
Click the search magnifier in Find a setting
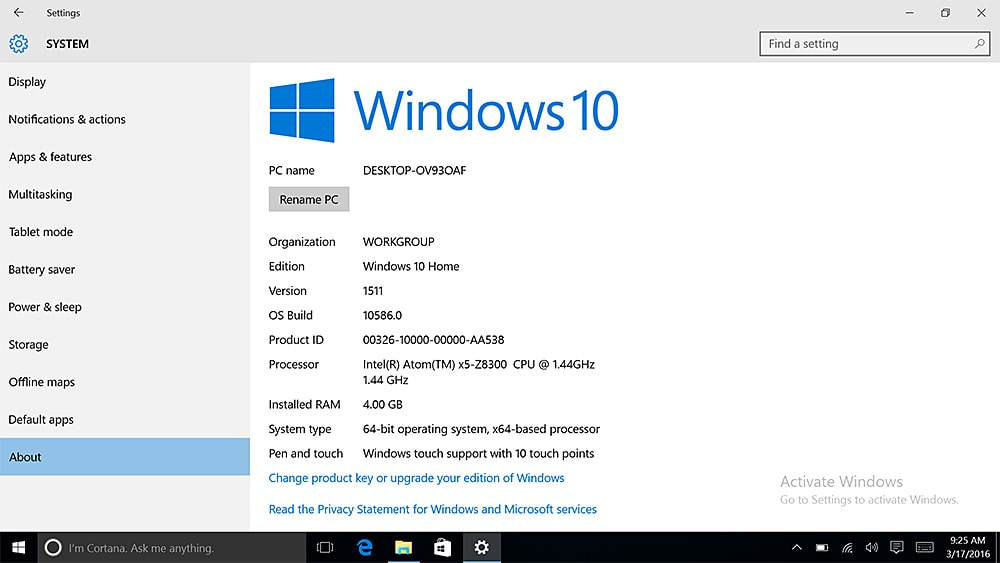[979, 43]
